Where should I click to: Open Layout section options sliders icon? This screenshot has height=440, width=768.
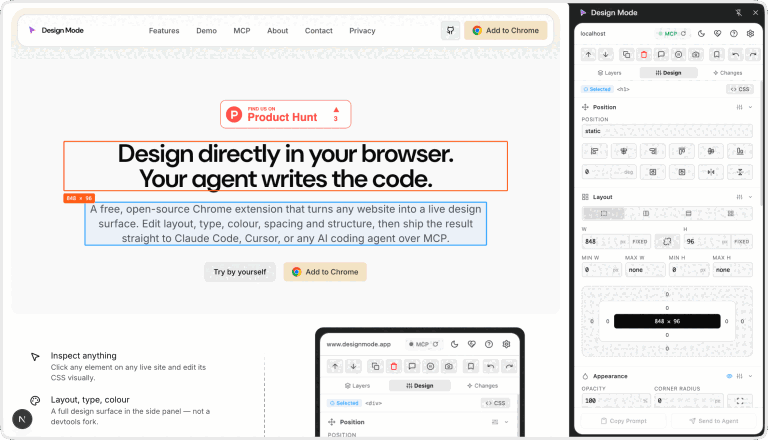coord(740,197)
